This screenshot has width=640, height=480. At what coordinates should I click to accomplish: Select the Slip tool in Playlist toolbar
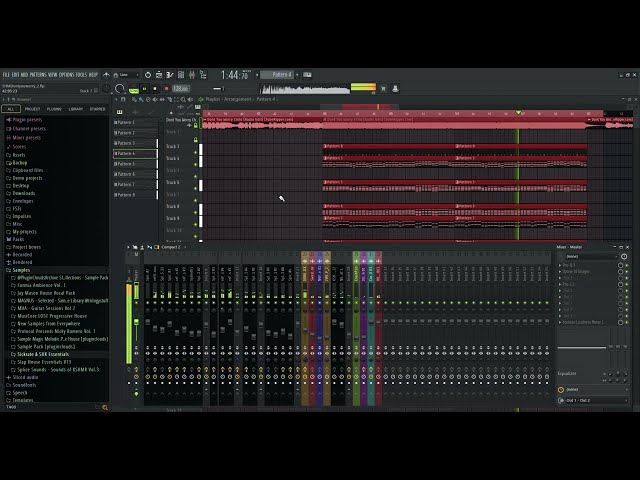click(x=162, y=99)
